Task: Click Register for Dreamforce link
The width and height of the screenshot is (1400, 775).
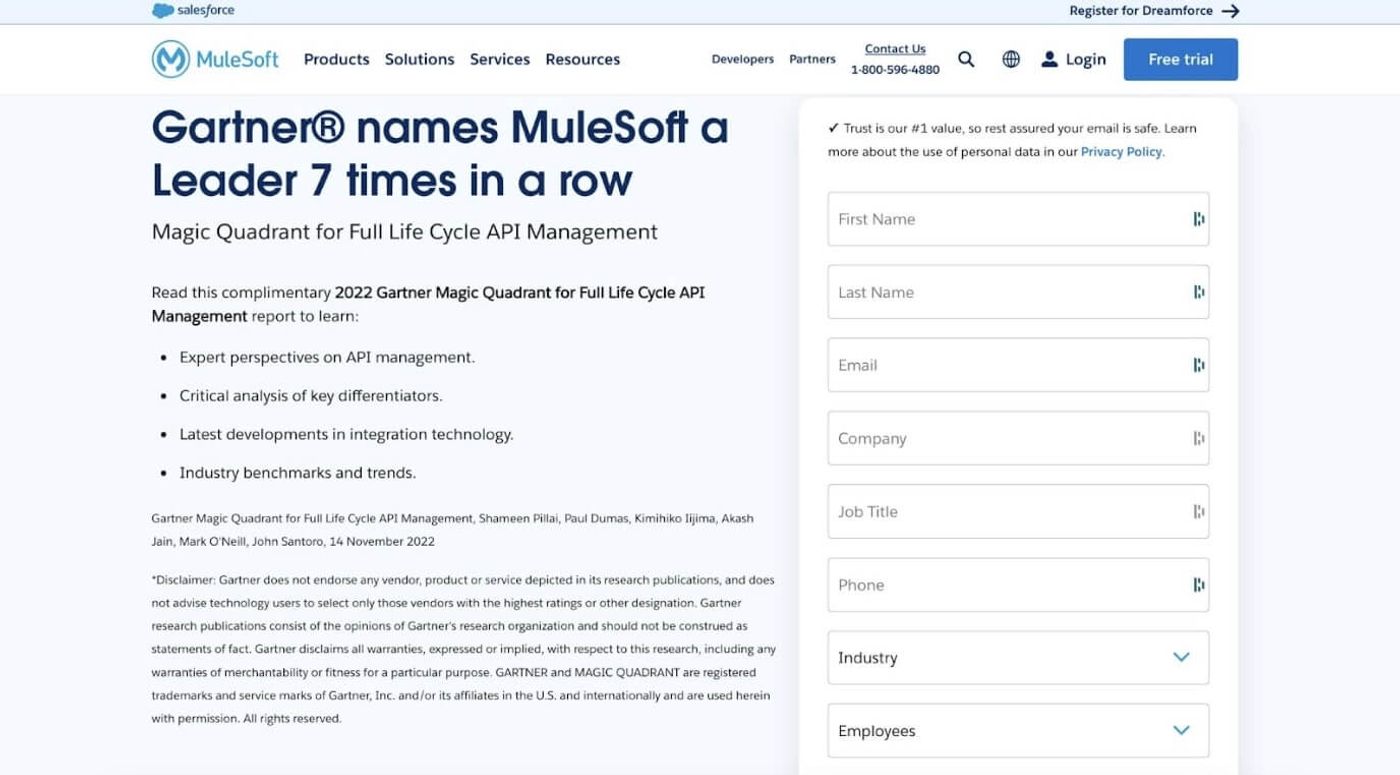Action: click(x=1141, y=11)
